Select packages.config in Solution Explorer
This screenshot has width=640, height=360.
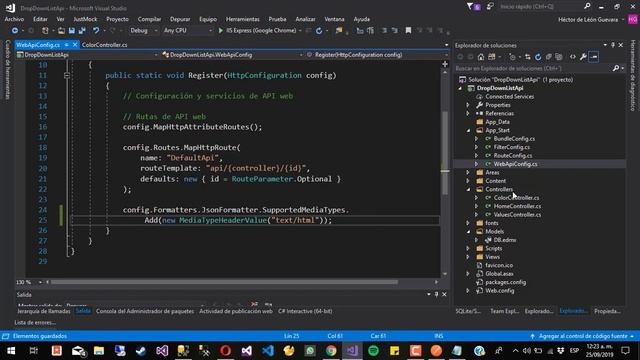[505, 282]
